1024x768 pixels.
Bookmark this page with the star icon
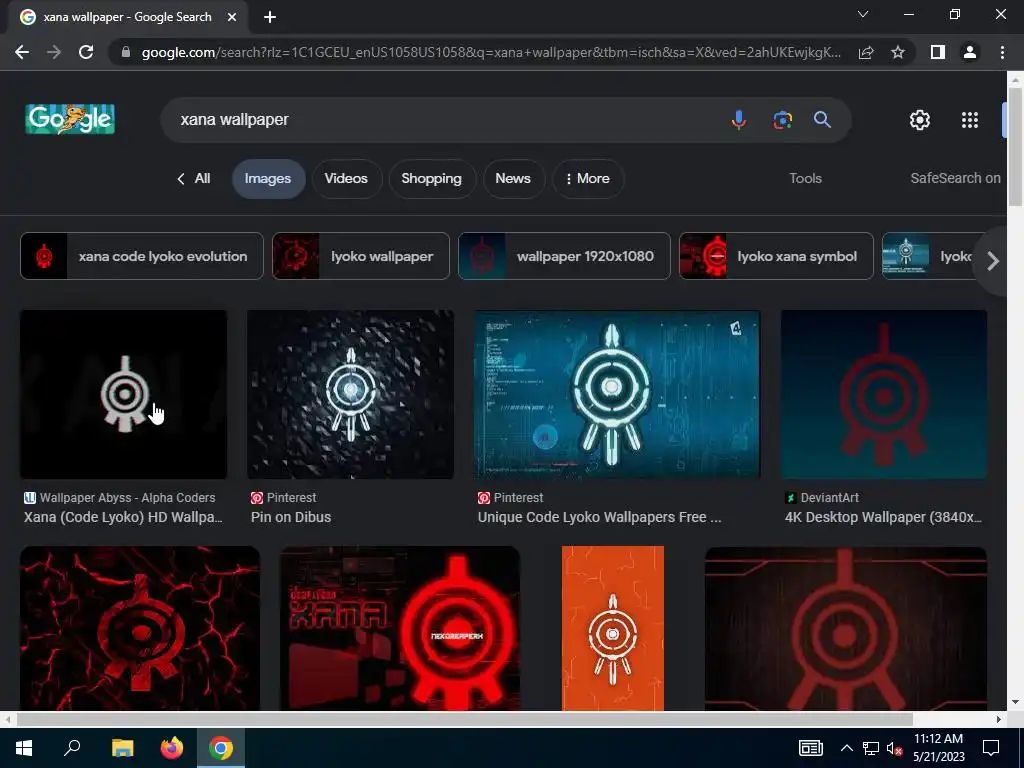tap(898, 52)
